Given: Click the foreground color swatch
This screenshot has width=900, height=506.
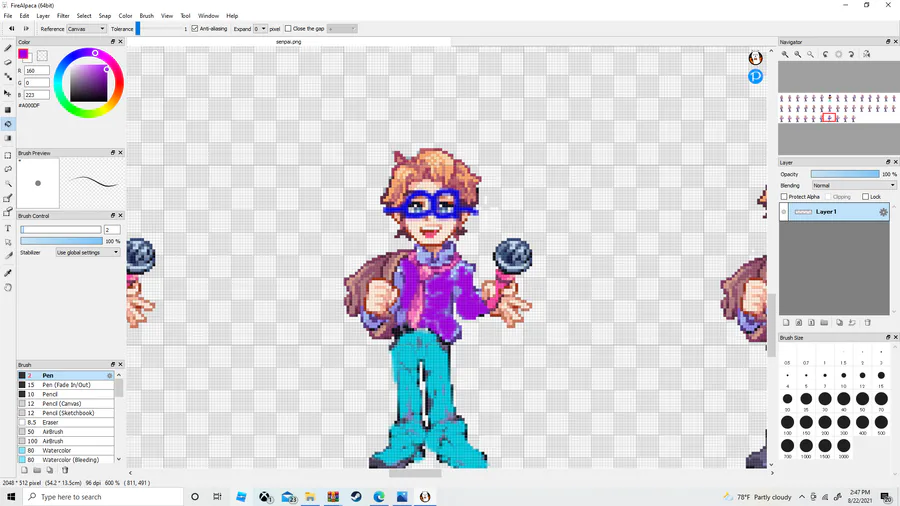Looking at the screenshot, I should coord(23,54).
